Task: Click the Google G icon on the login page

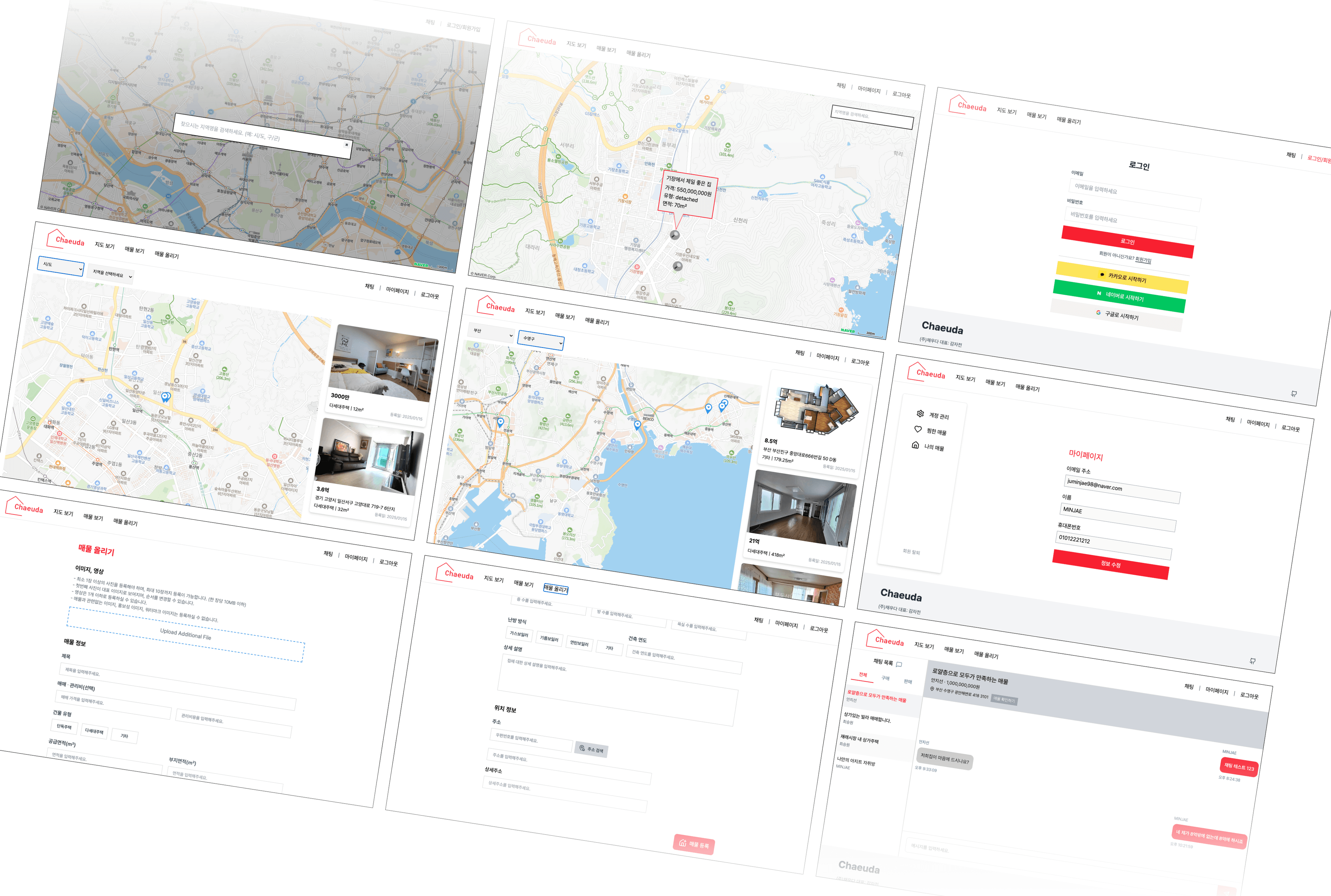Action: (x=1098, y=312)
